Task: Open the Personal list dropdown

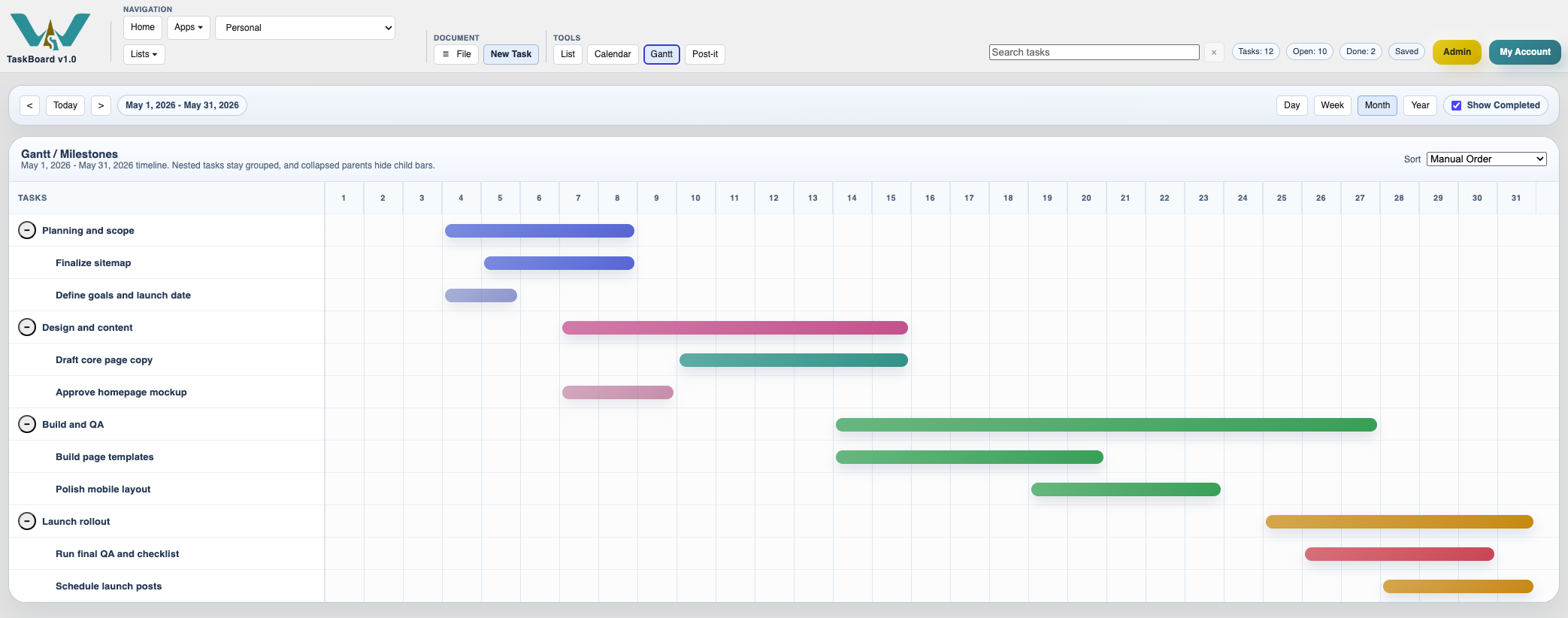Action: click(x=305, y=28)
